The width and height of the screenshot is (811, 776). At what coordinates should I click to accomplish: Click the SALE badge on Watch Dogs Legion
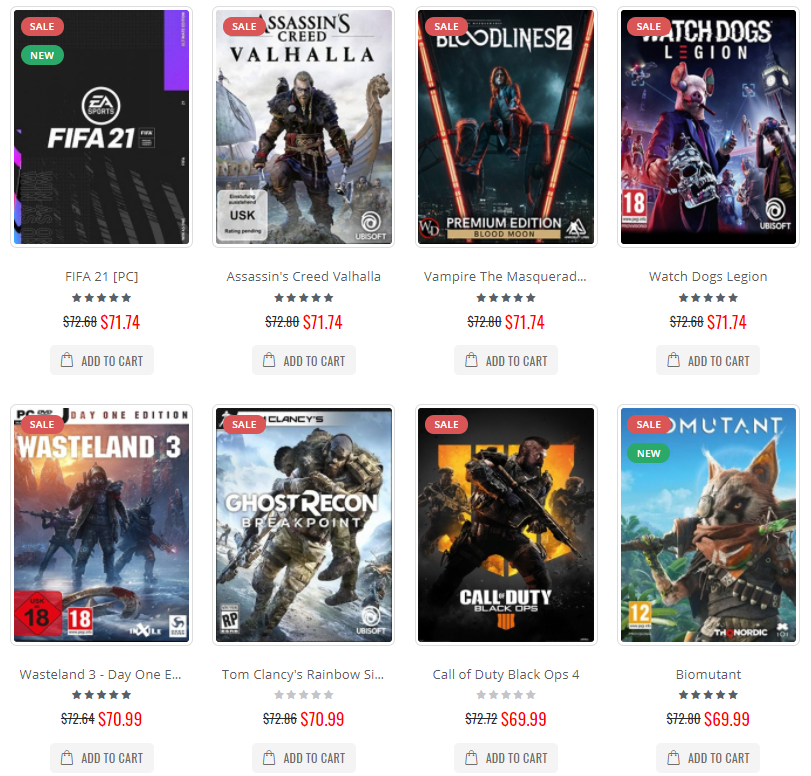point(649,26)
